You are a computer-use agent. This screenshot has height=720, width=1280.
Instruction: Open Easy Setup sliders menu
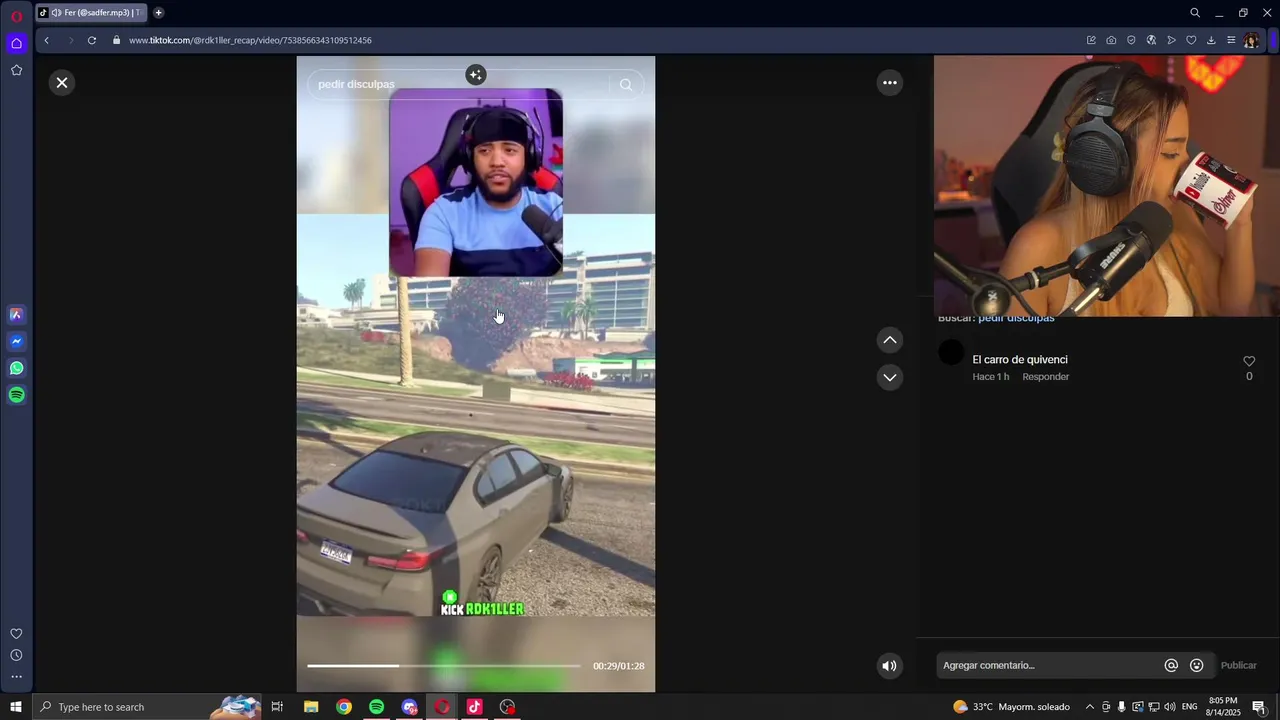1231,40
